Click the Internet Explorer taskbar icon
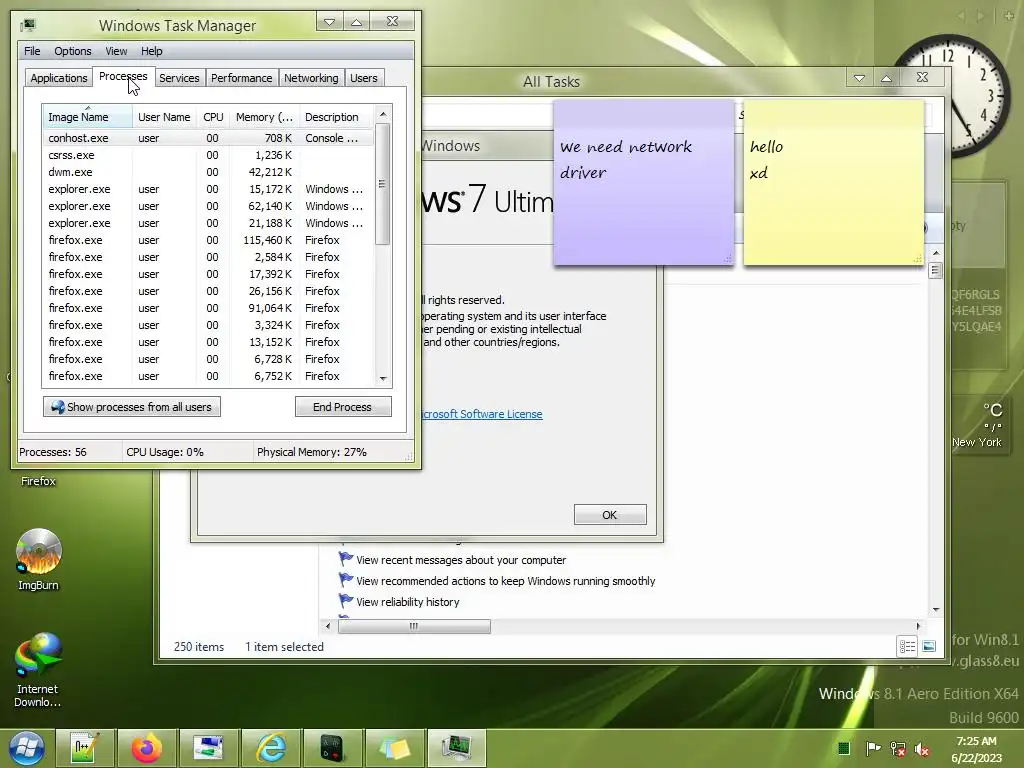Image resolution: width=1024 pixels, height=768 pixels. 271,748
